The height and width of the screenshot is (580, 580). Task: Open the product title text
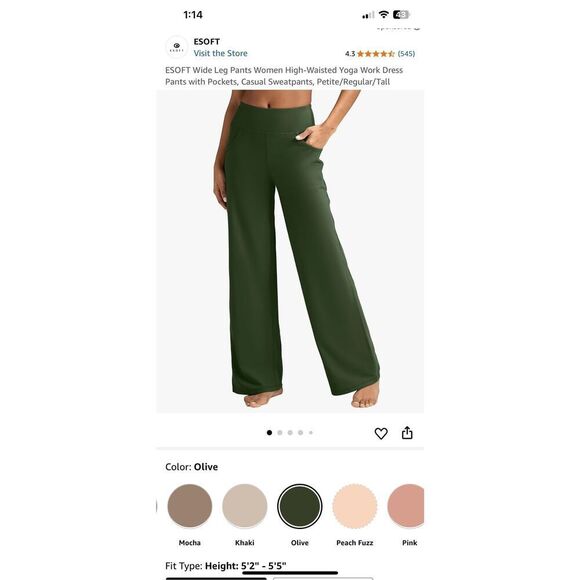point(284,76)
